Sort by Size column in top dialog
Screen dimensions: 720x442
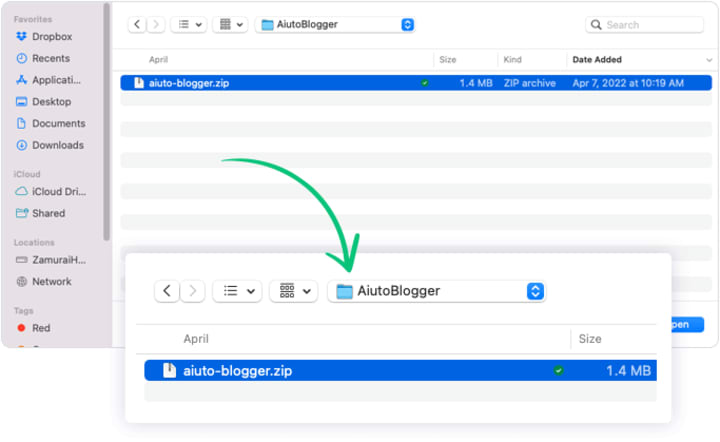coord(448,60)
